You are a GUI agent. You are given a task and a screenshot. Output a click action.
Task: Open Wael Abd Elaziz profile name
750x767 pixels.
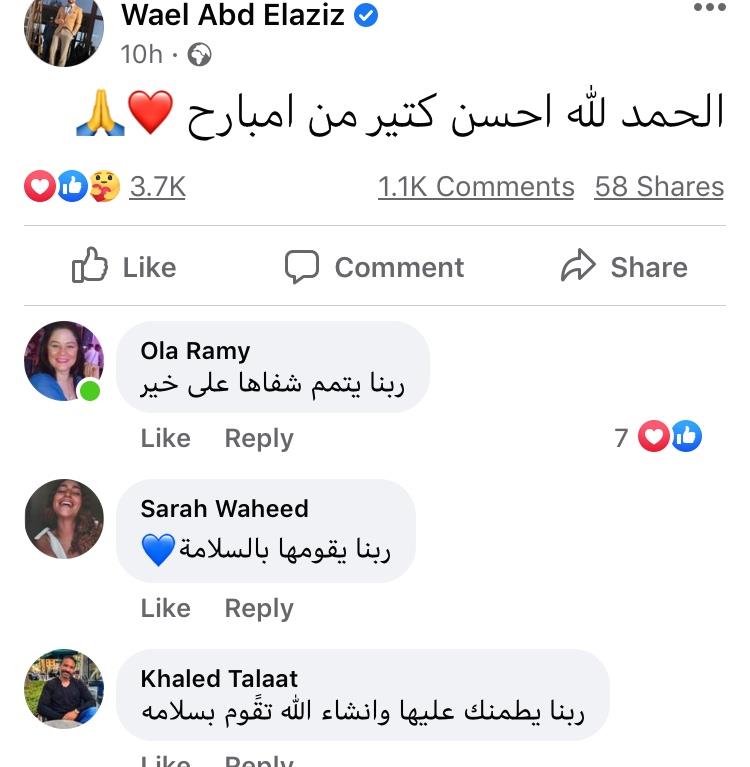pos(232,15)
